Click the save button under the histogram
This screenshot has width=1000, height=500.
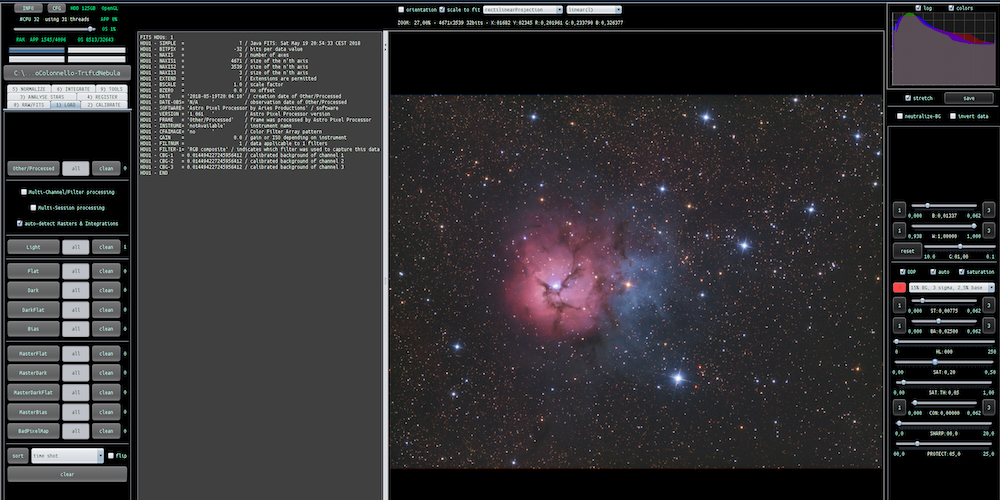tap(968, 98)
